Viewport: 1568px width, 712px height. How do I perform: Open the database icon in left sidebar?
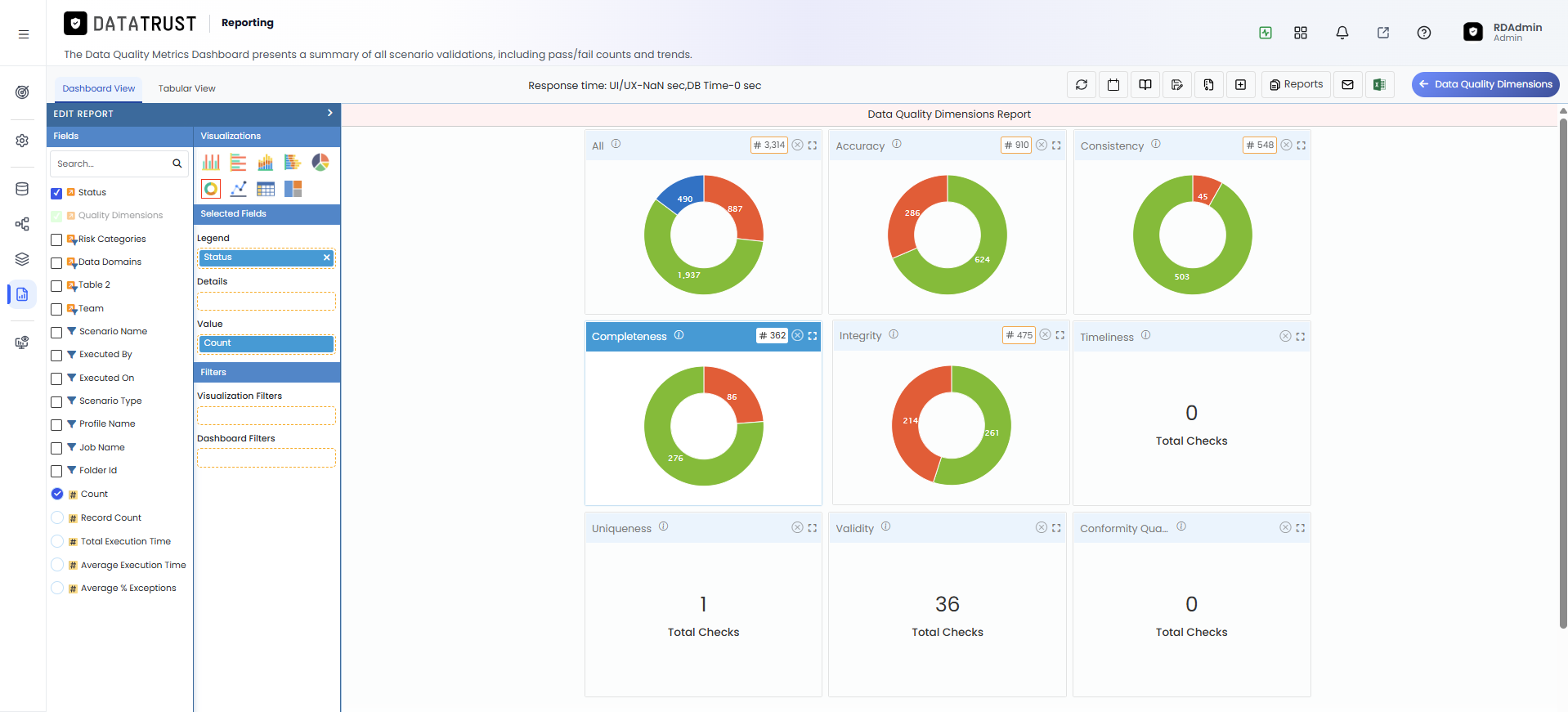22,189
